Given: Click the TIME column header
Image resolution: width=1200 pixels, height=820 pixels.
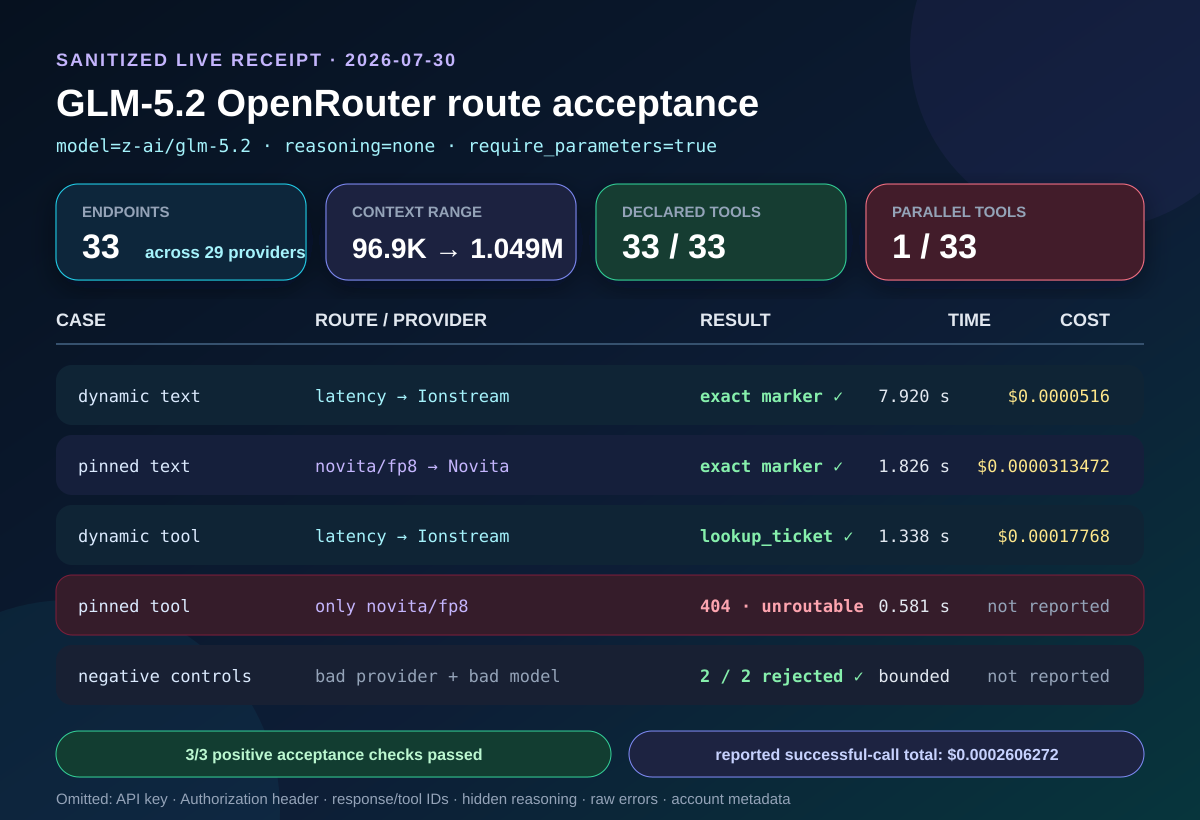Looking at the screenshot, I should pos(969,320).
